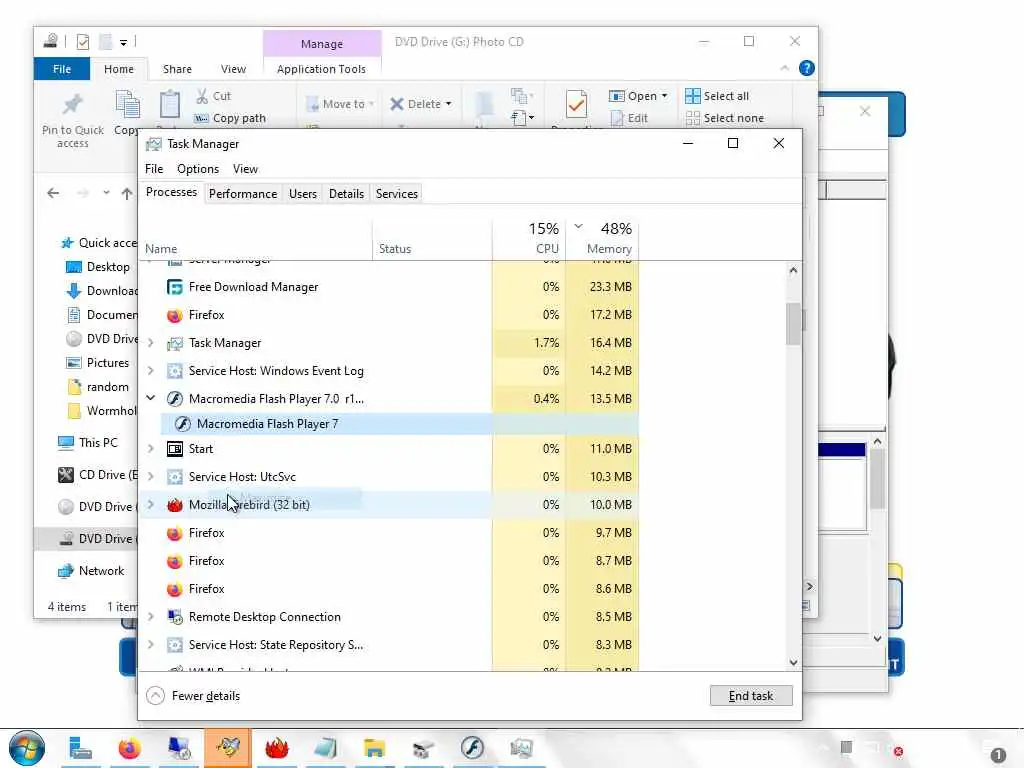Select This PC in Explorer navigation pane

[88, 443]
